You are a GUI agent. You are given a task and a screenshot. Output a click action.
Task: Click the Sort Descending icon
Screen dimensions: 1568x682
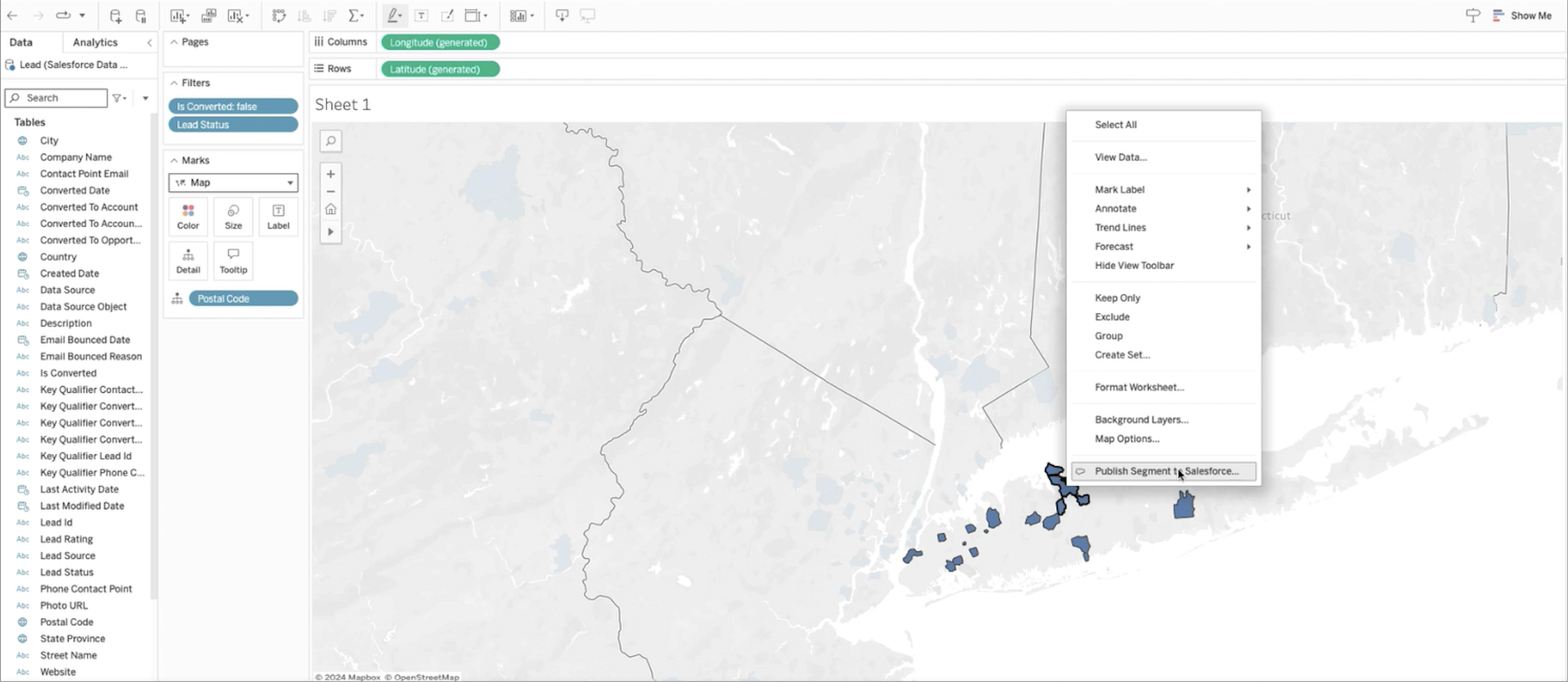(329, 15)
